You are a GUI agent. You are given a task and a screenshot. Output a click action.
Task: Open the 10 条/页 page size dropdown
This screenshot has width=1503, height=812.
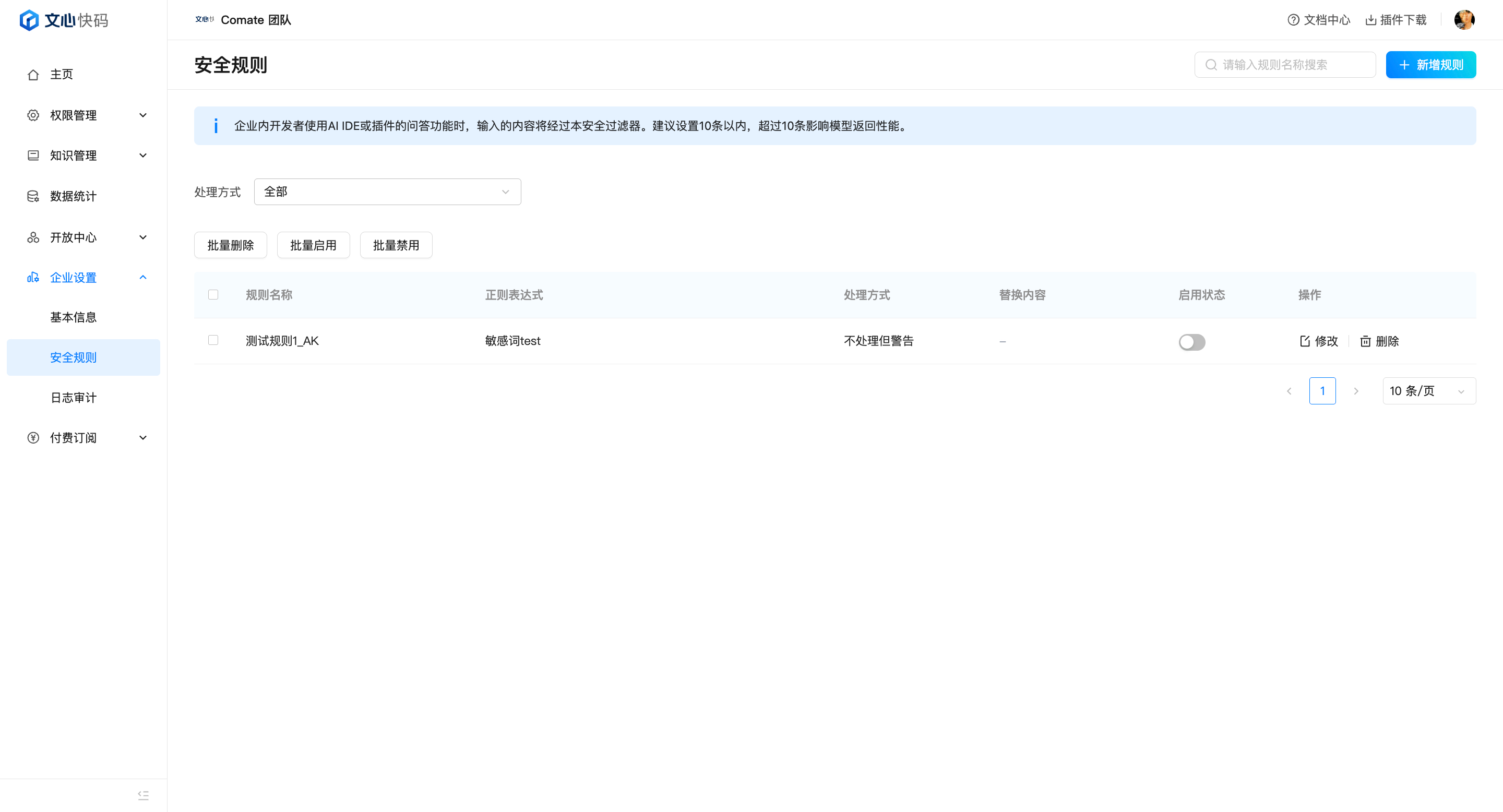point(1428,391)
